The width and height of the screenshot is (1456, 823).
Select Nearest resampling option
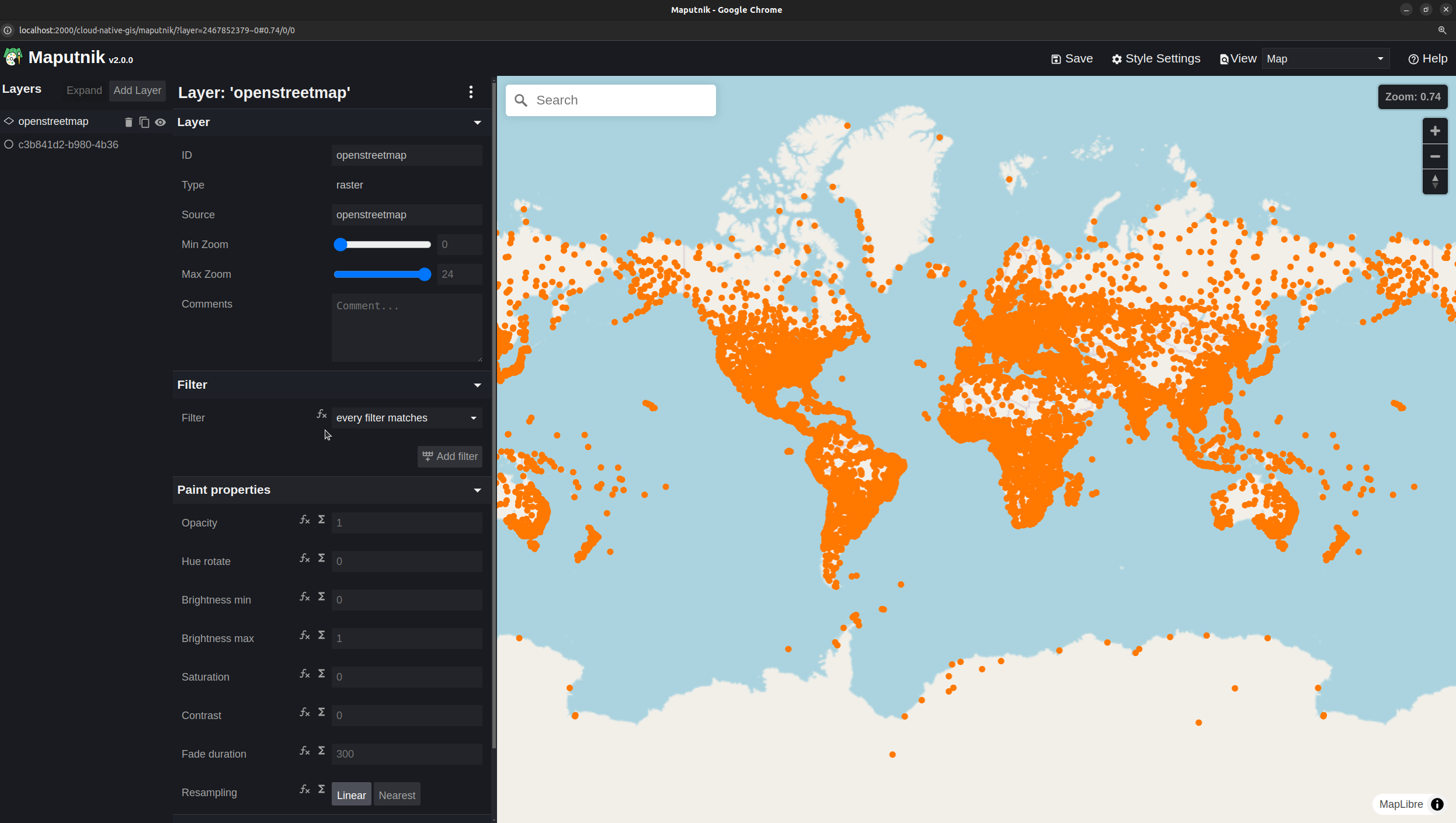coord(397,794)
